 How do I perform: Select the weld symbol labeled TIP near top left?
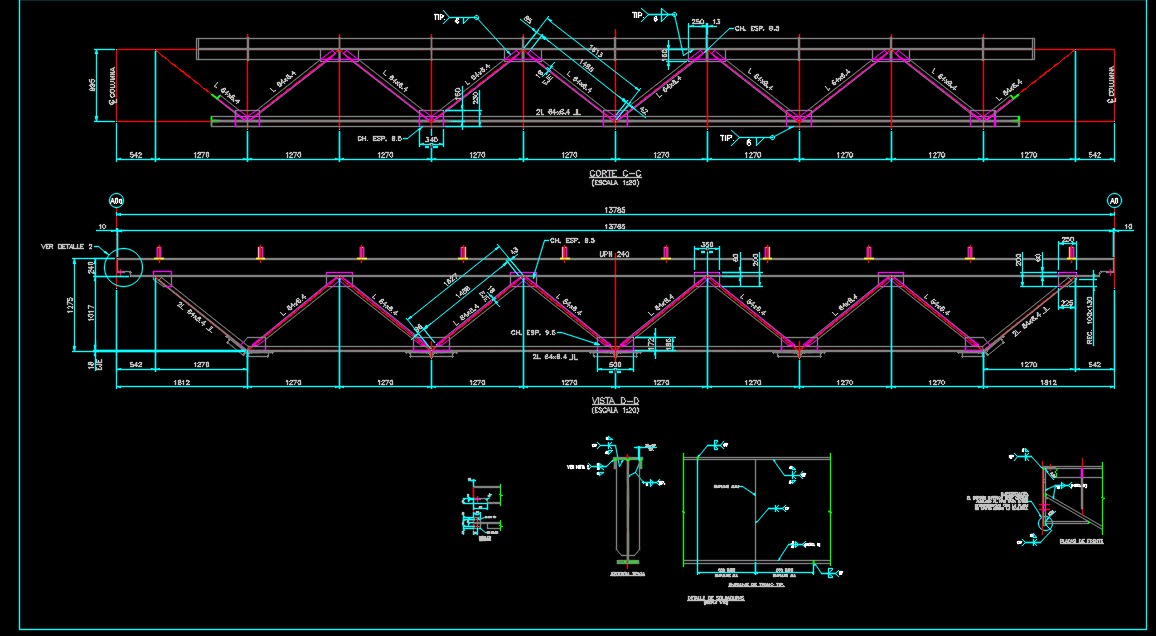[439, 16]
